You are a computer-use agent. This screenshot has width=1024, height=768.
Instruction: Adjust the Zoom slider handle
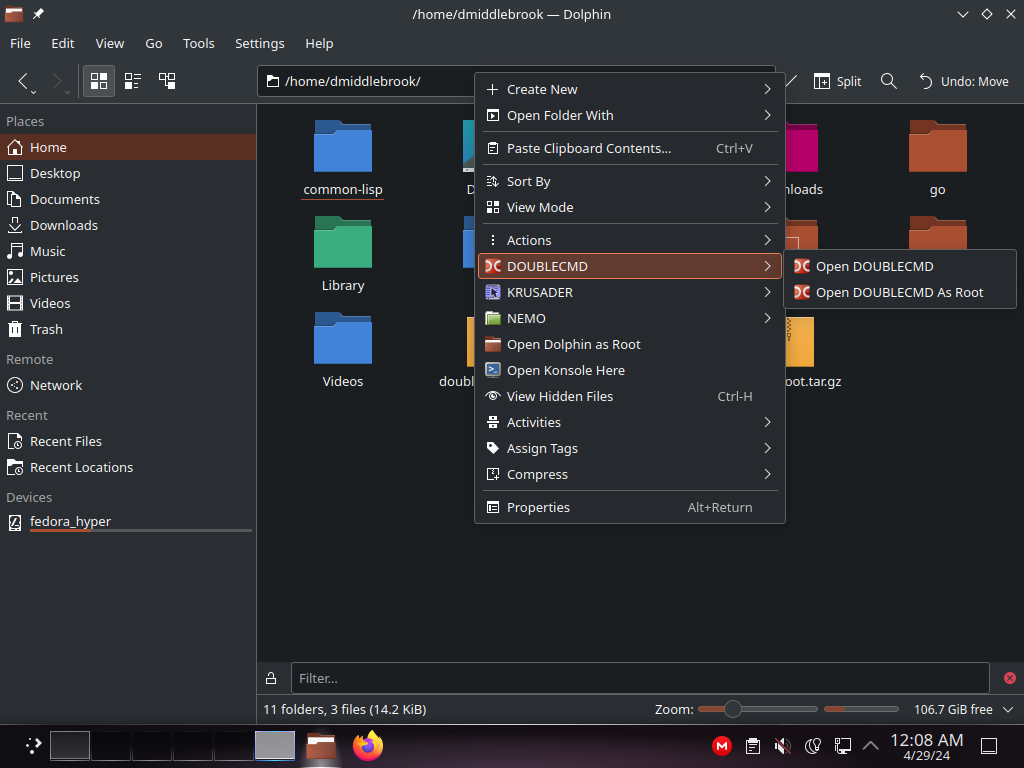733,709
